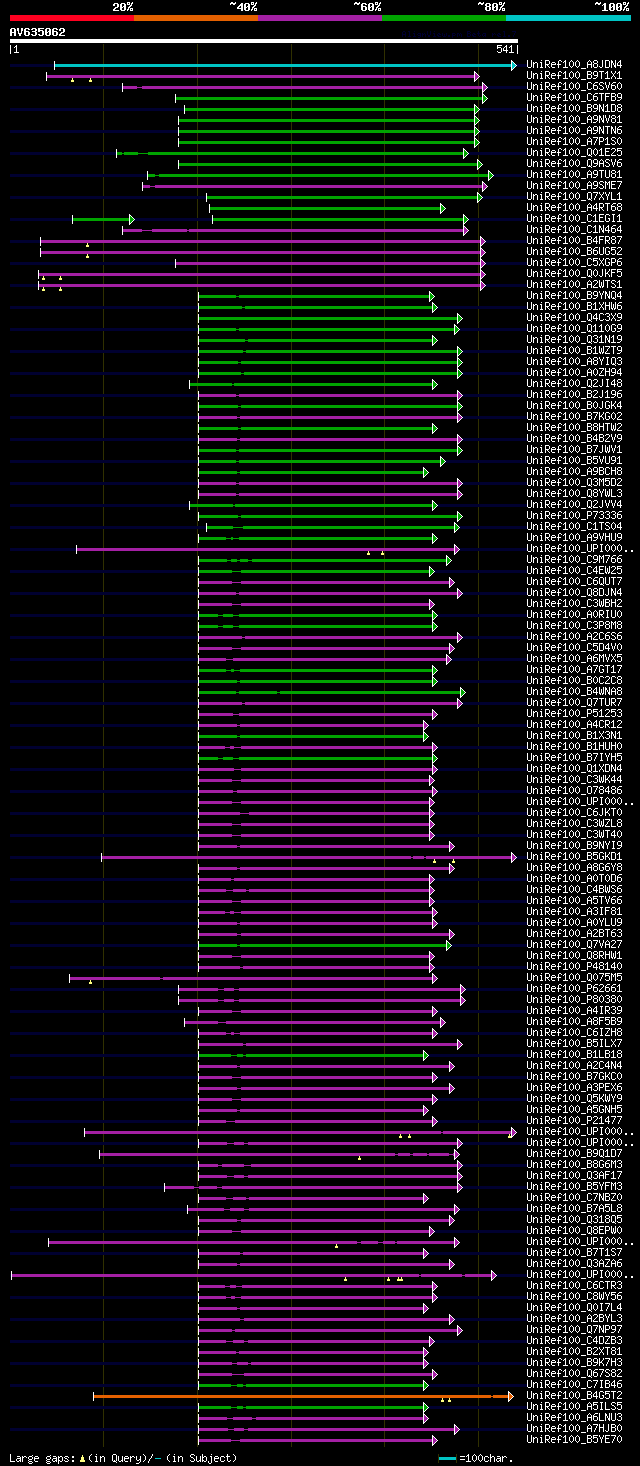Click the purple ~60% identity legend segment

319,17
